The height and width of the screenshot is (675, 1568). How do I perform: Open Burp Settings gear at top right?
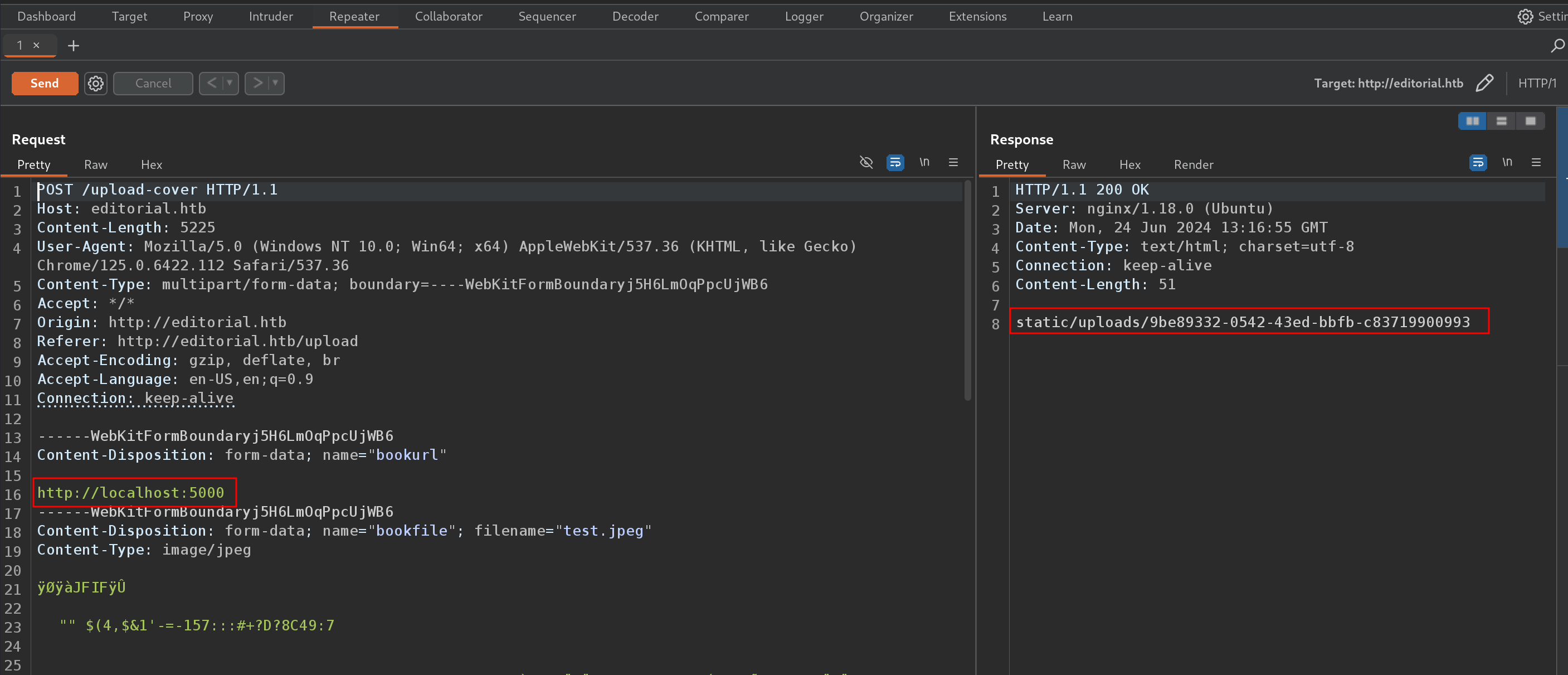point(1525,16)
